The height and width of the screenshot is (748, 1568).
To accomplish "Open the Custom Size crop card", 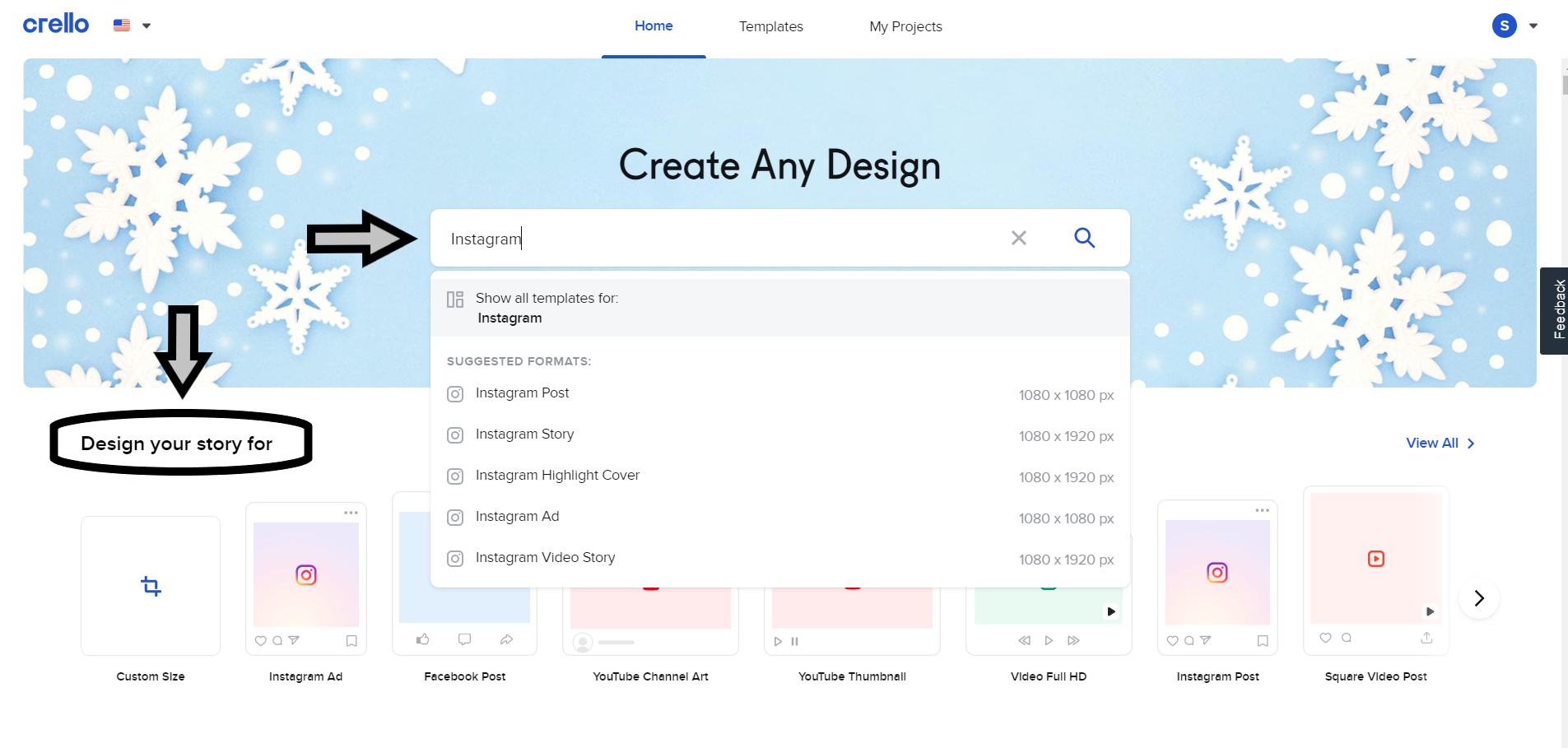I will [151, 586].
